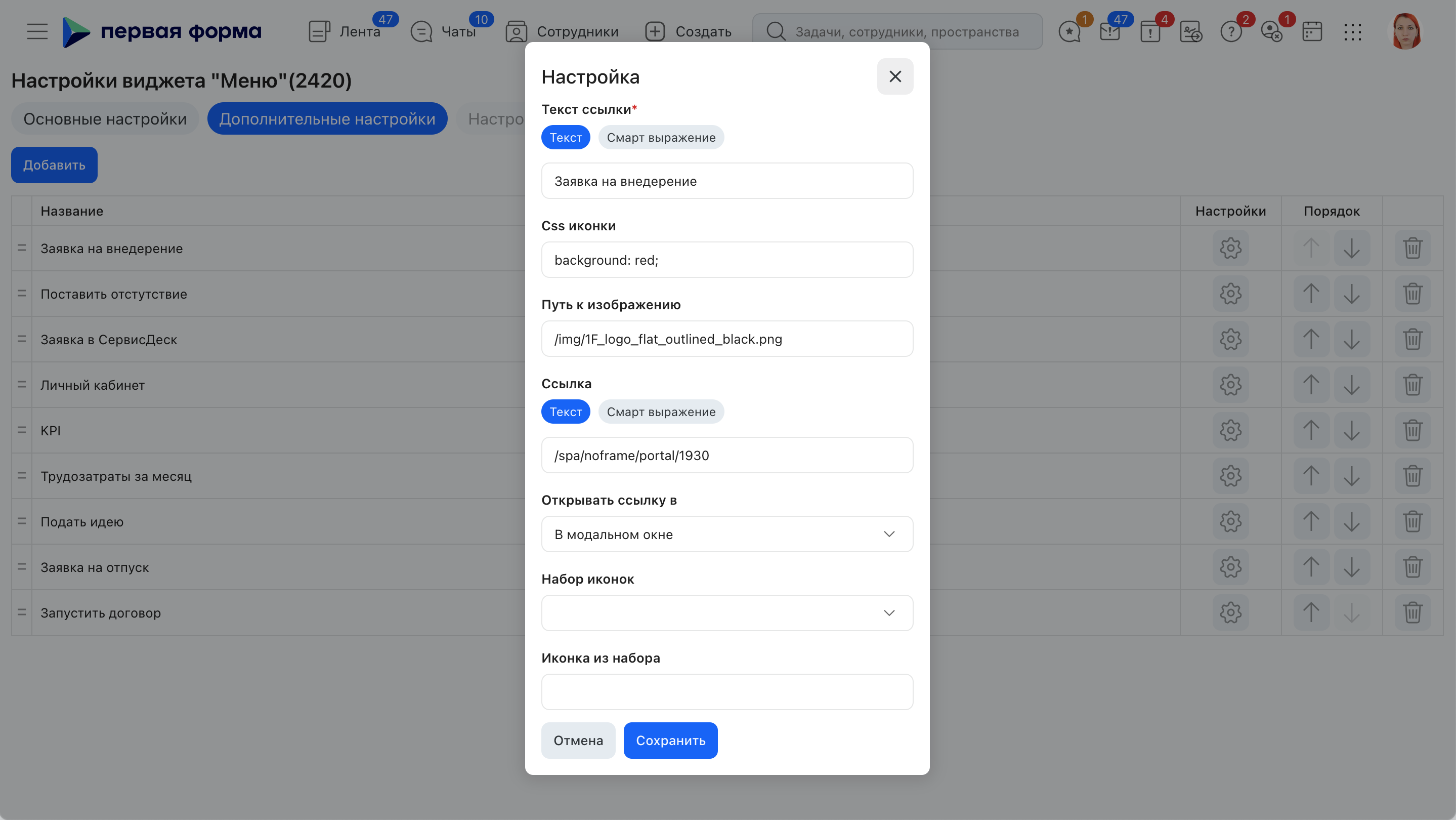The height and width of the screenshot is (820, 1456).
Task: Delete the KPI row with trash icon
Action: click(x=1412, y=430)
